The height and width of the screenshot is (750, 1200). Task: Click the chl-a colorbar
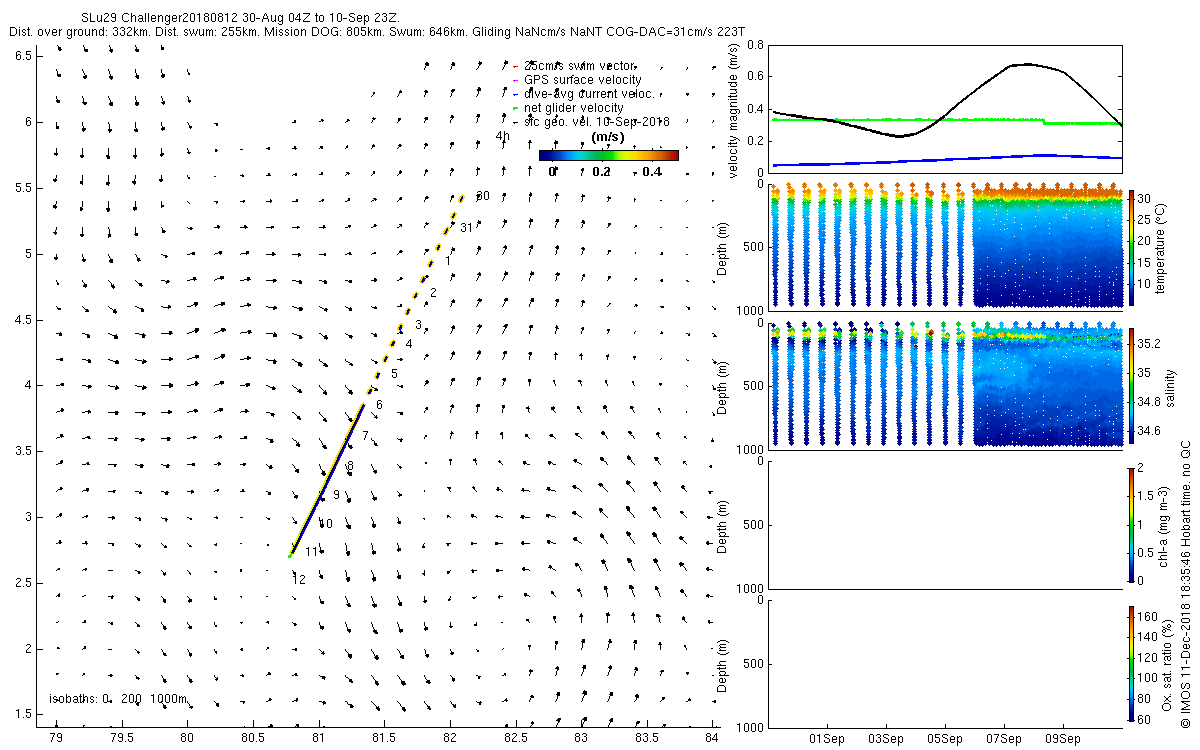[x=1131, y=524]
